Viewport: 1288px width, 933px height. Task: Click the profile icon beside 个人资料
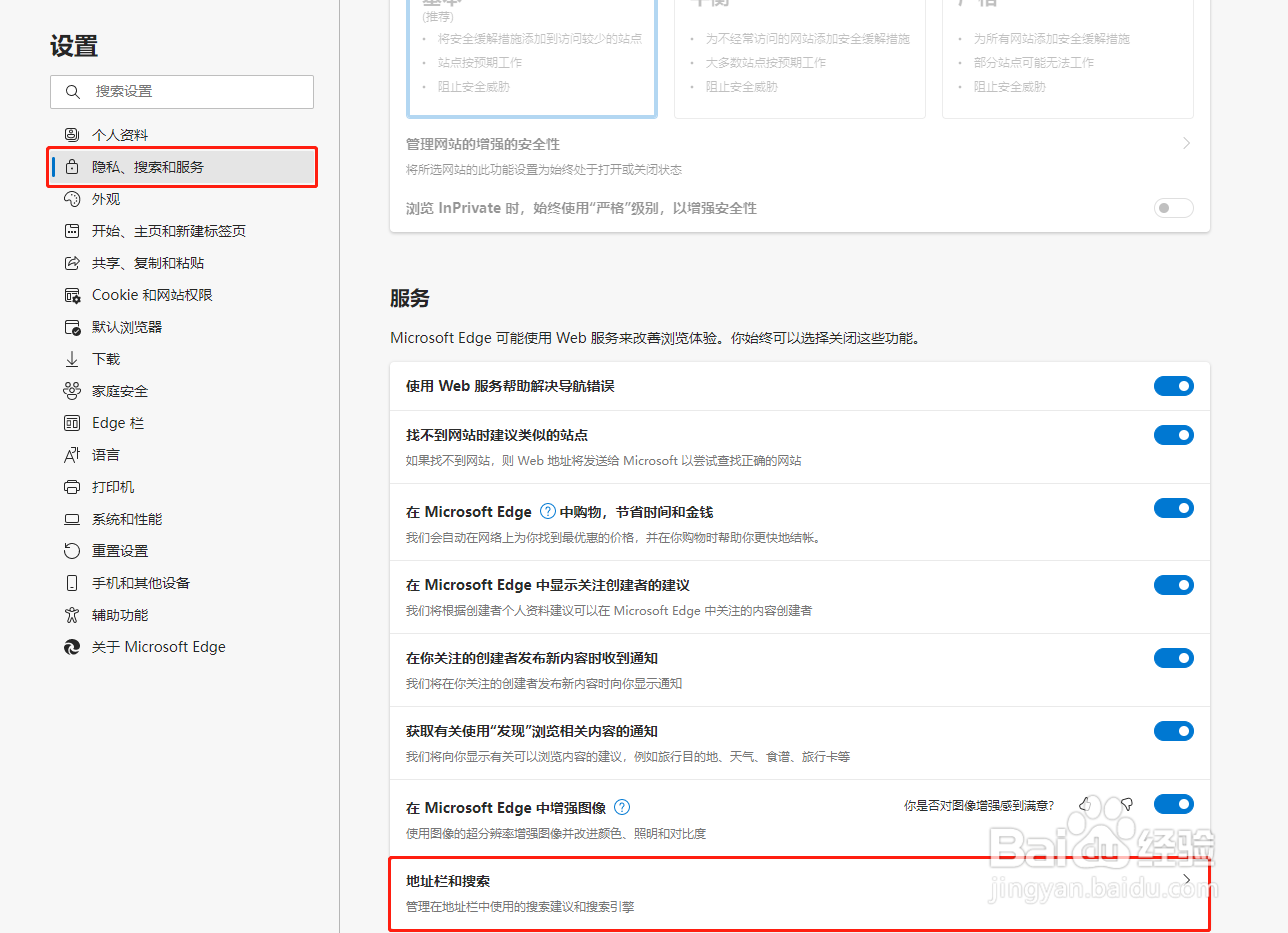[x=72, y=135]
